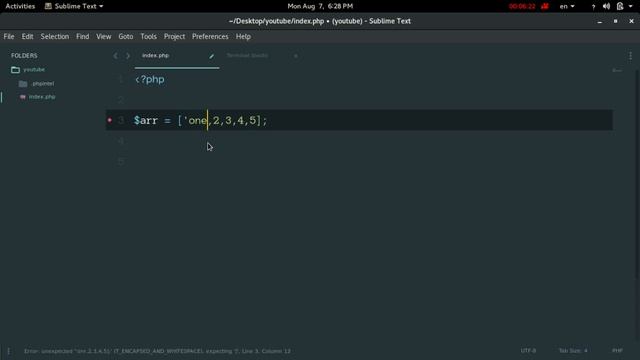Open the tab options vertical dots menu
Screen dimensions: 640x360
point(630,56)
